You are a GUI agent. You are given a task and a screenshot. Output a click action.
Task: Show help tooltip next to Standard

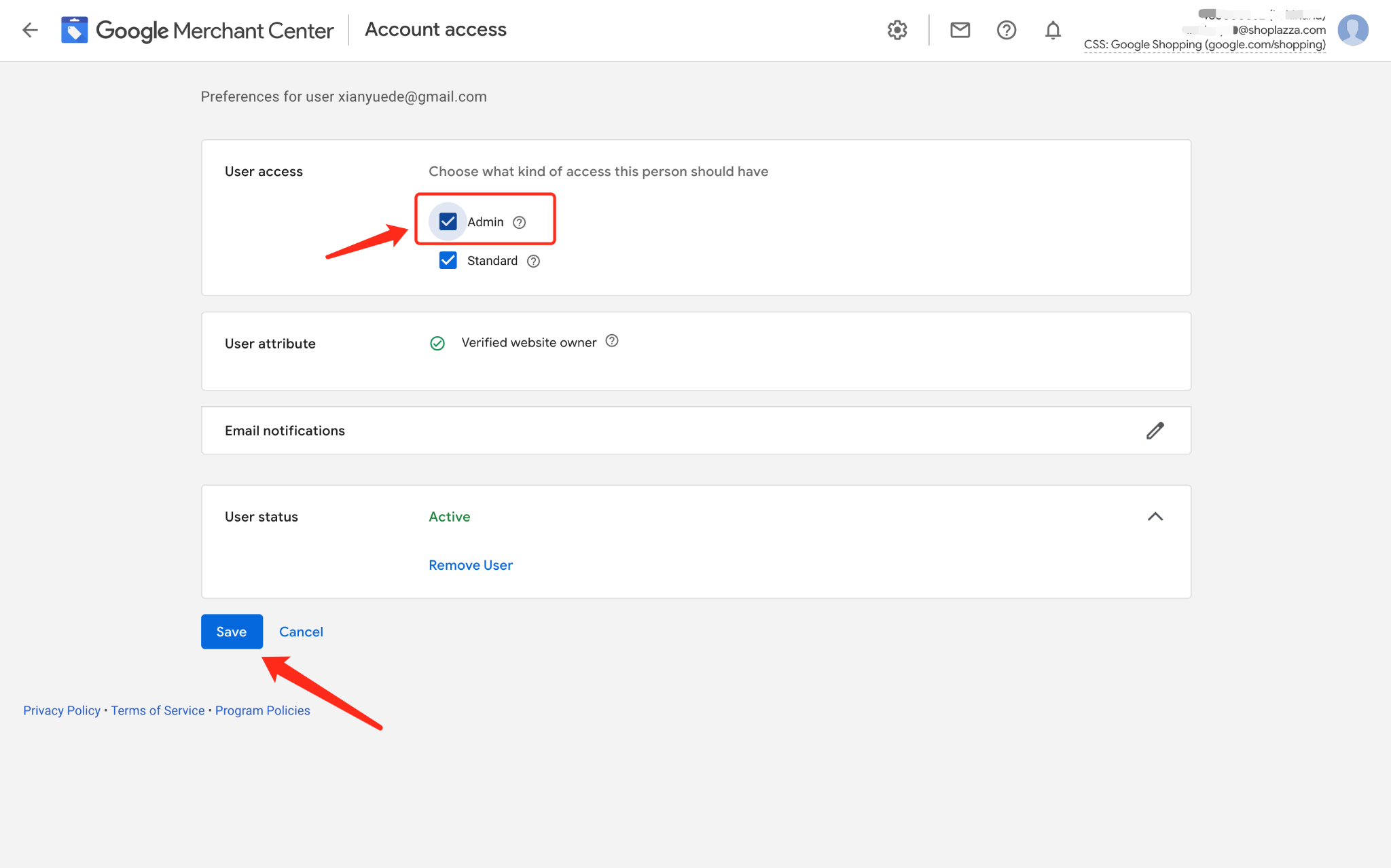(x=533, y=261)
